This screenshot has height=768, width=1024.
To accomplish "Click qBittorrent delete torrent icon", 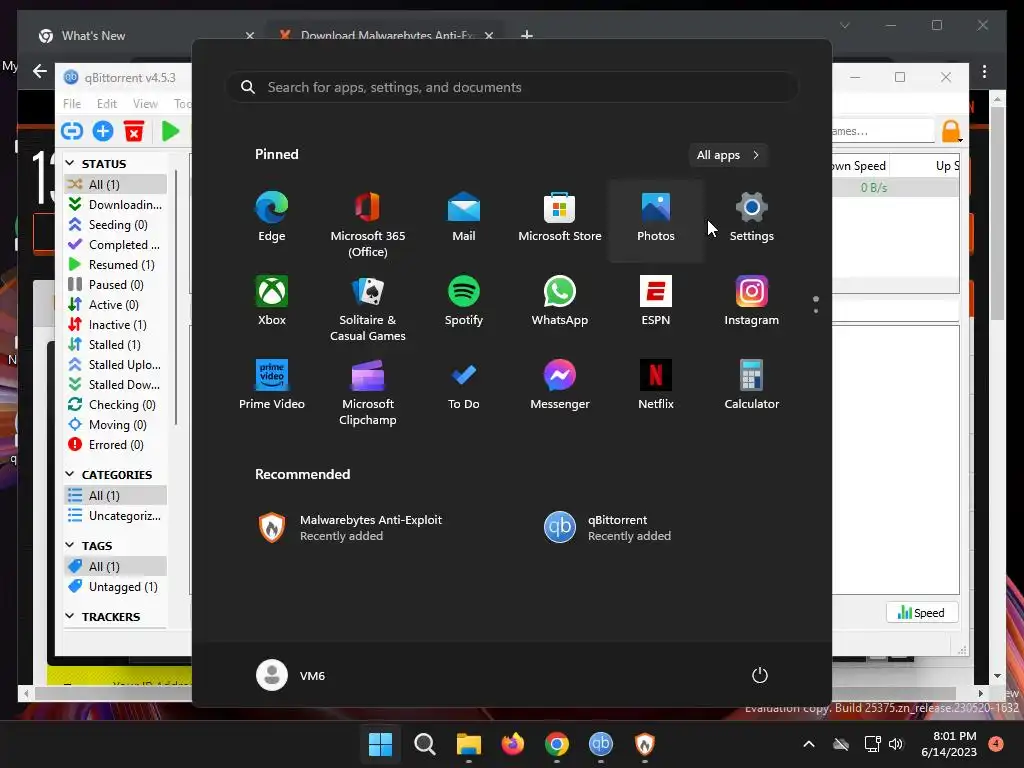I will 134,131.
